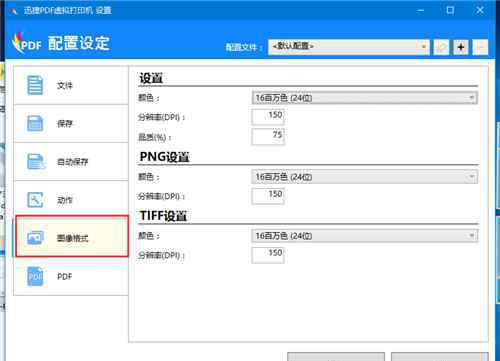
Task: Expand the PNG color dropdown
Action: tap(365, 177)
